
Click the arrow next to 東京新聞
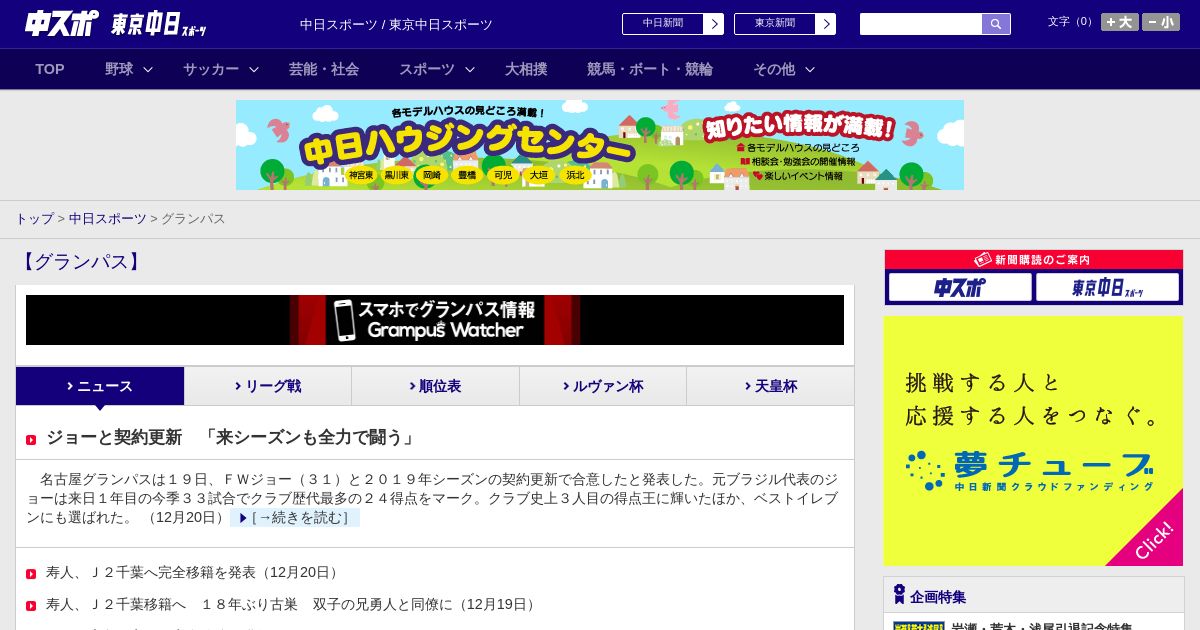pyautogui.click(x=826, y=24)
